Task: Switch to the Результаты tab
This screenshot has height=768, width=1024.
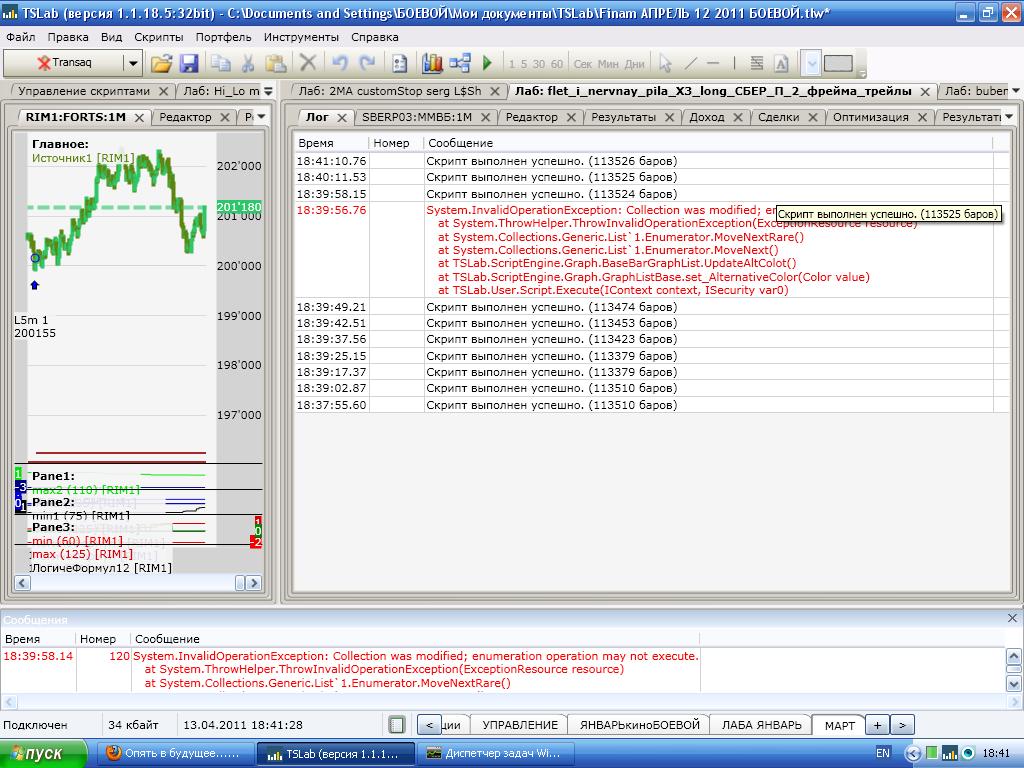Action: point(623,117)
